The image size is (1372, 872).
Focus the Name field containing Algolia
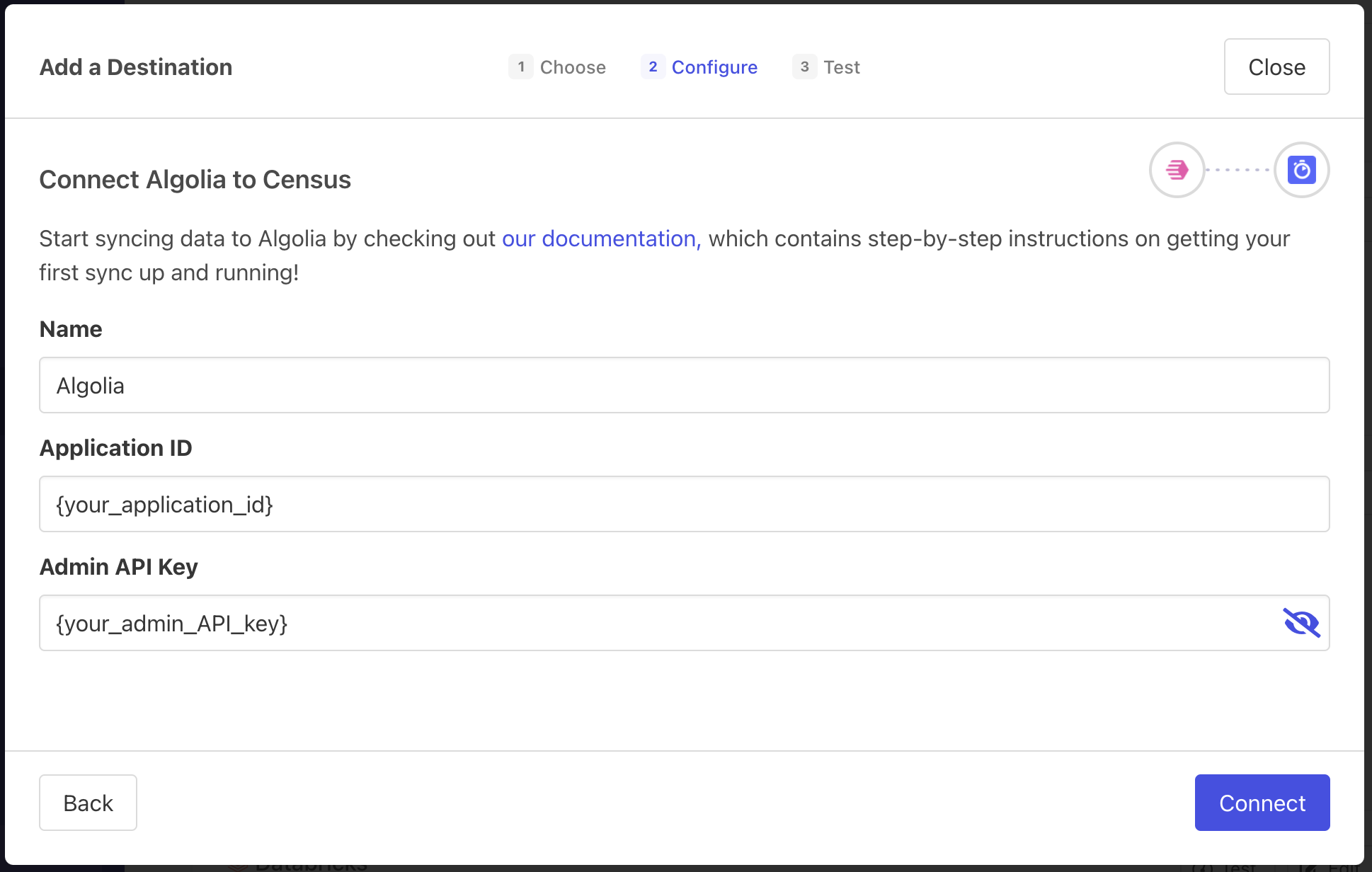tap(684, 385)
